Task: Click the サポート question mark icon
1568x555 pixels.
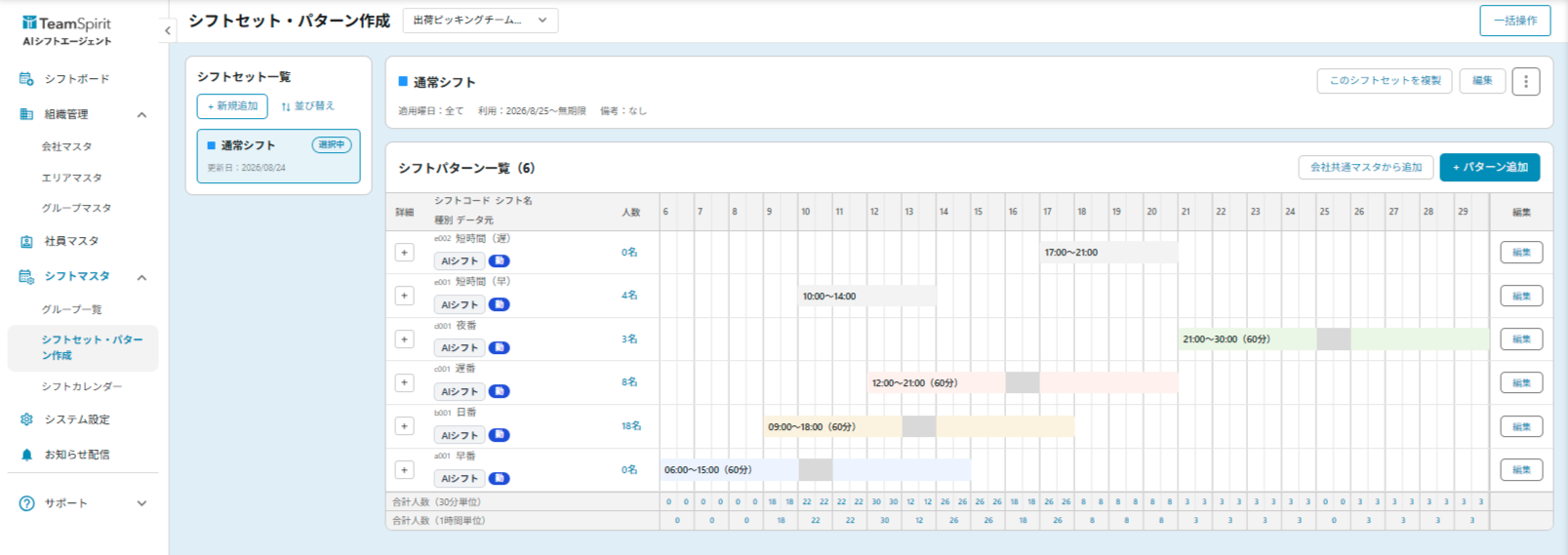Action: (x=26, y=503)
